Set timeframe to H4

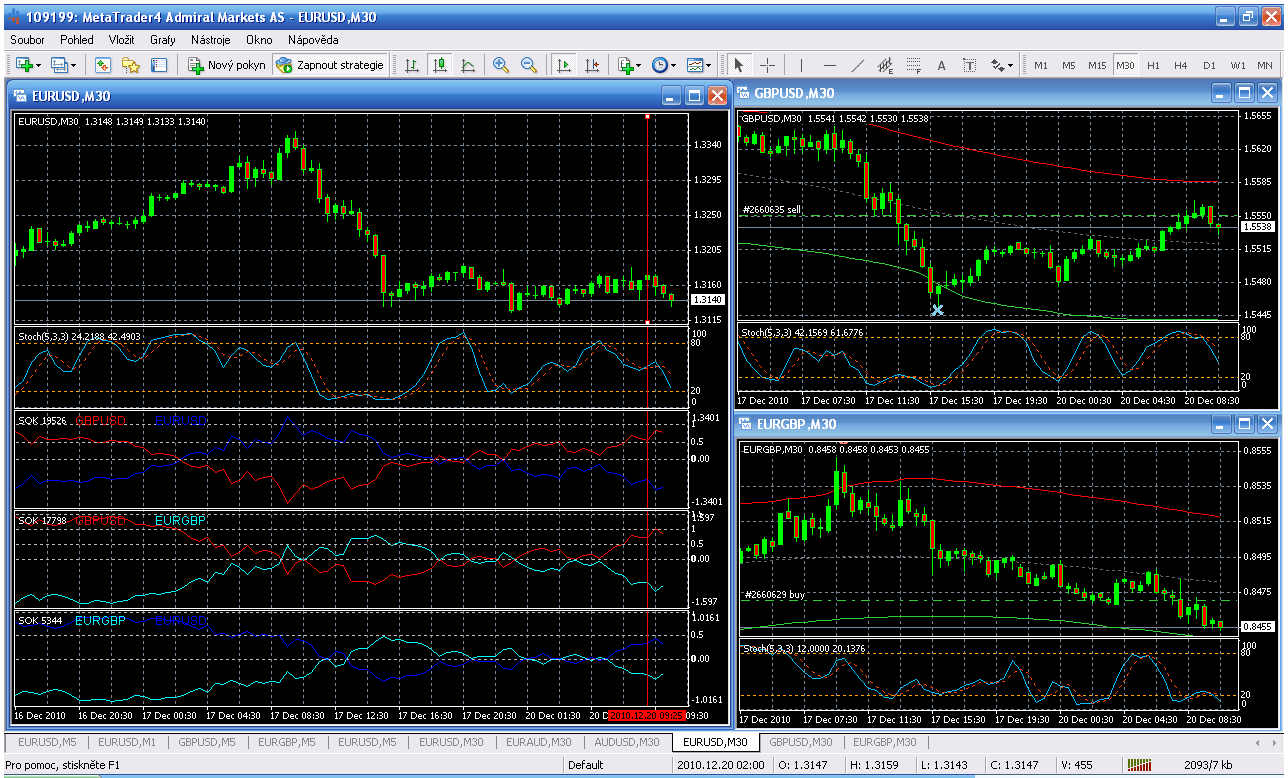[1181, 65]
